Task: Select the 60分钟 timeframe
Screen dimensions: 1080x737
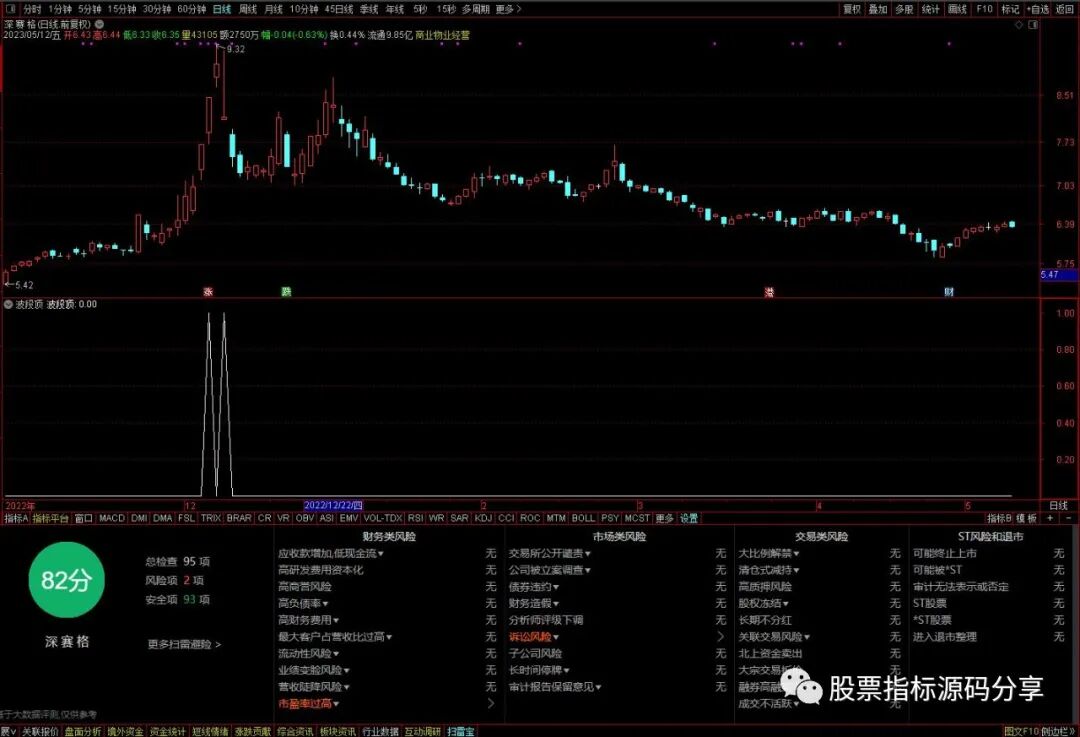Action: click(x=191, y=9)
